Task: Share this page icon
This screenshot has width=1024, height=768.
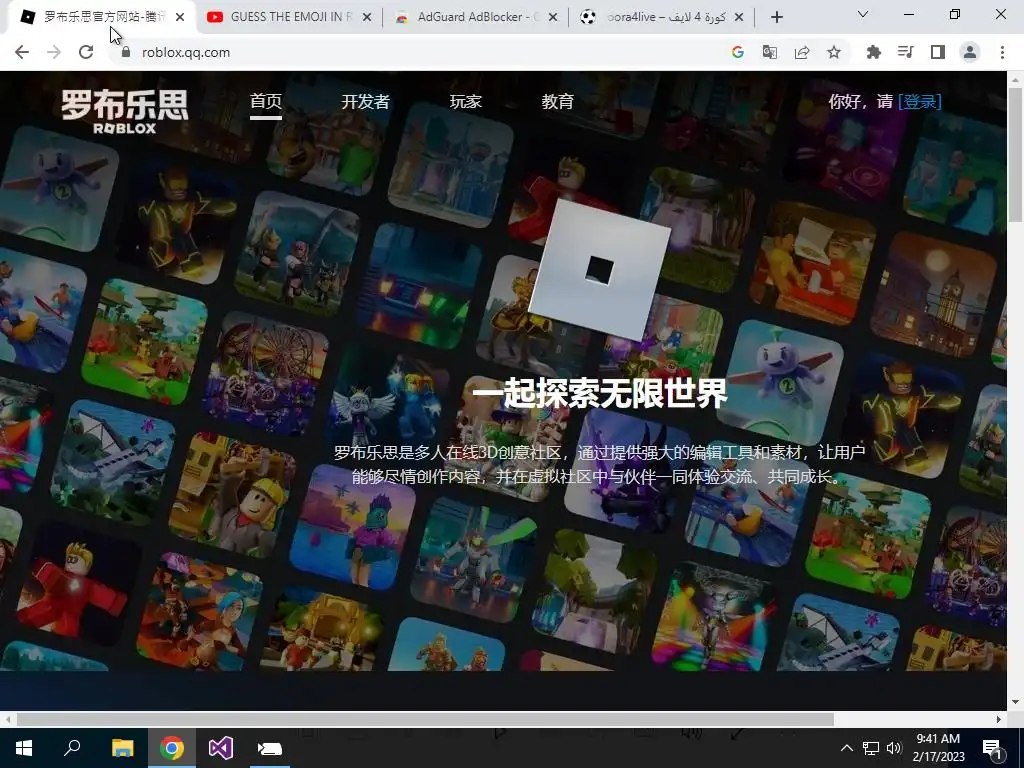Action: [x=802, y=52]
